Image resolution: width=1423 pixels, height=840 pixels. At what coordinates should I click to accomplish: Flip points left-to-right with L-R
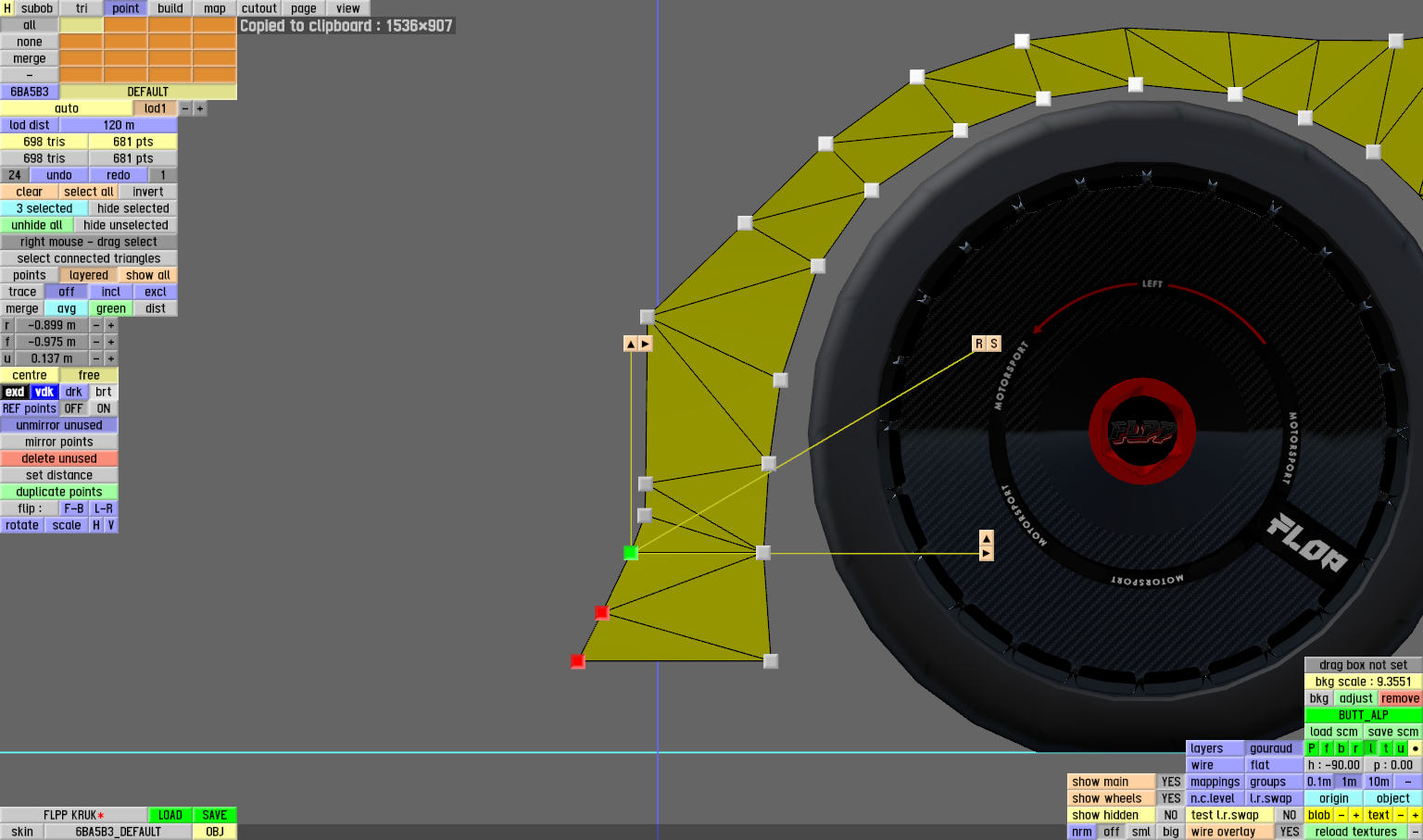pos(104,508)
